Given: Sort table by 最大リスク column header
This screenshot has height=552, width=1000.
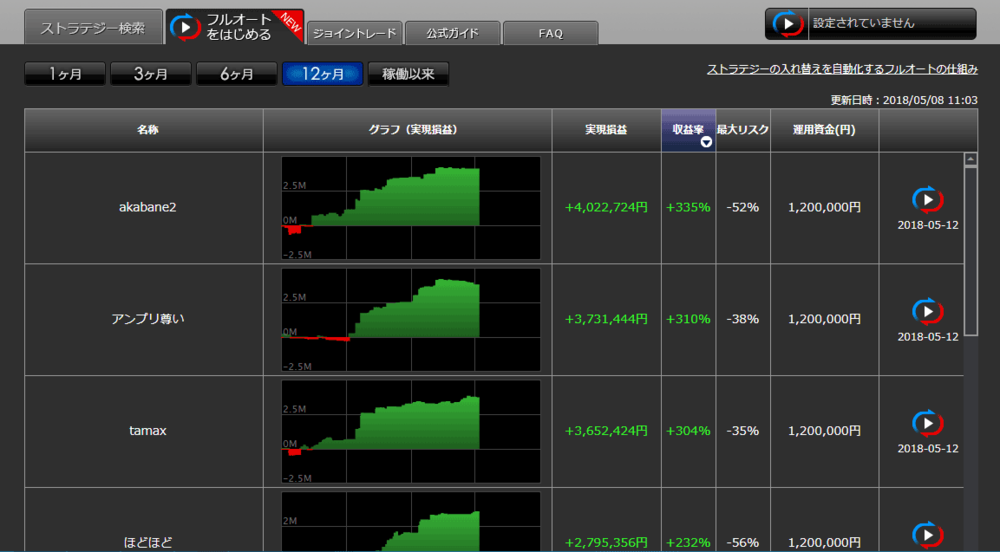Looking at the screenshot, I should click(743, 130).
